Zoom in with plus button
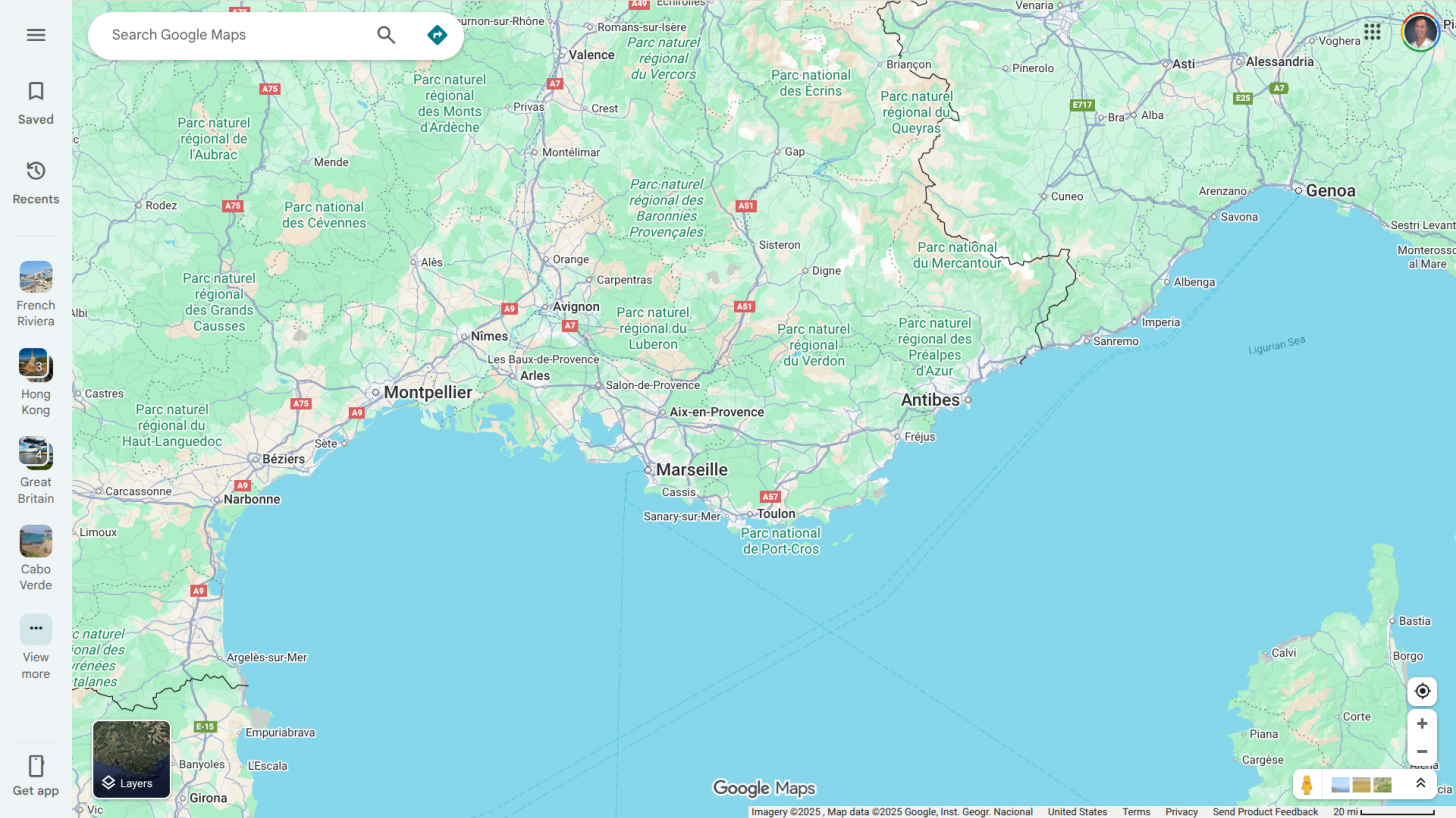The height and width of the screenshot is (818, 1456). coord(1422,723)
